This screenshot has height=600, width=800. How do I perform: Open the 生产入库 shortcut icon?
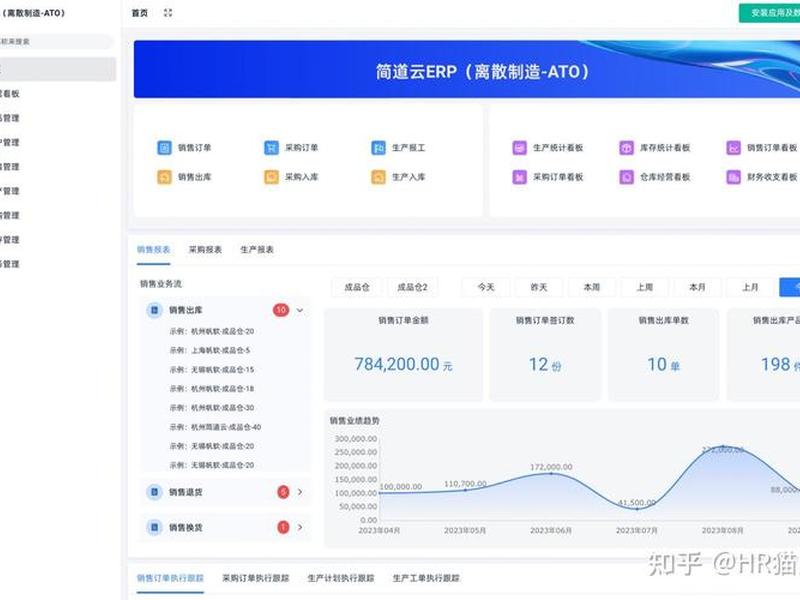tap(379, 177)
